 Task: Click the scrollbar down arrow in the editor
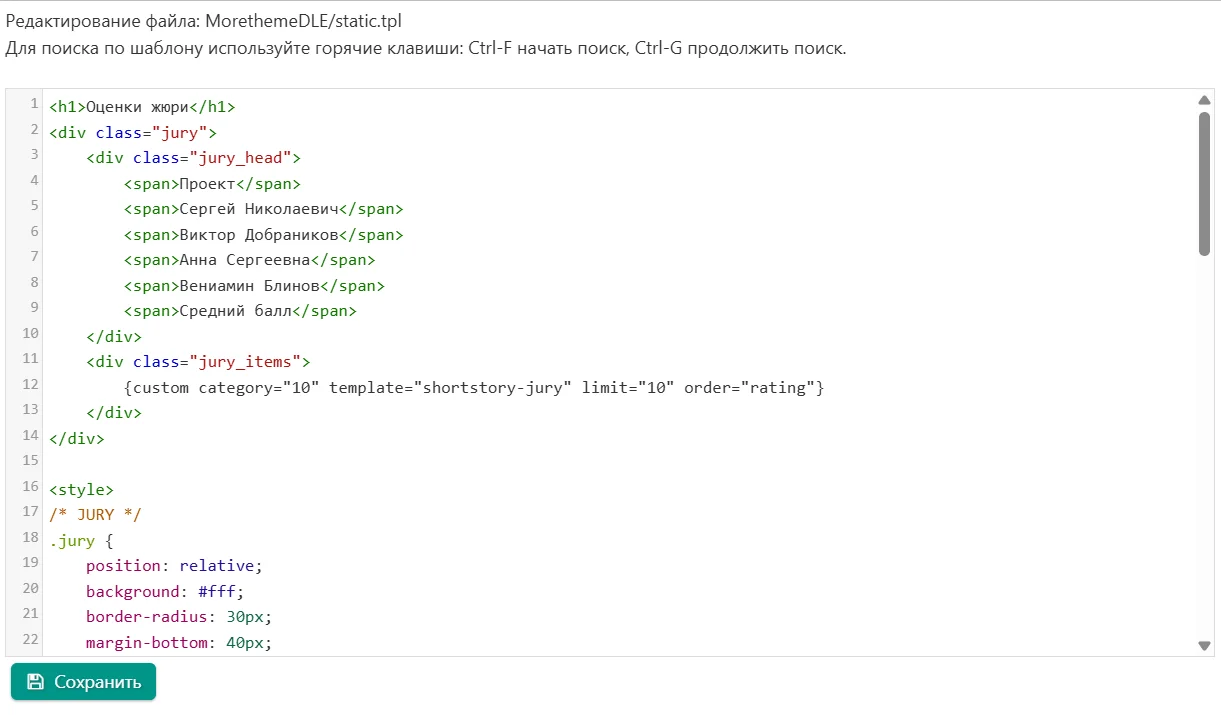(x=1204, y=646)
